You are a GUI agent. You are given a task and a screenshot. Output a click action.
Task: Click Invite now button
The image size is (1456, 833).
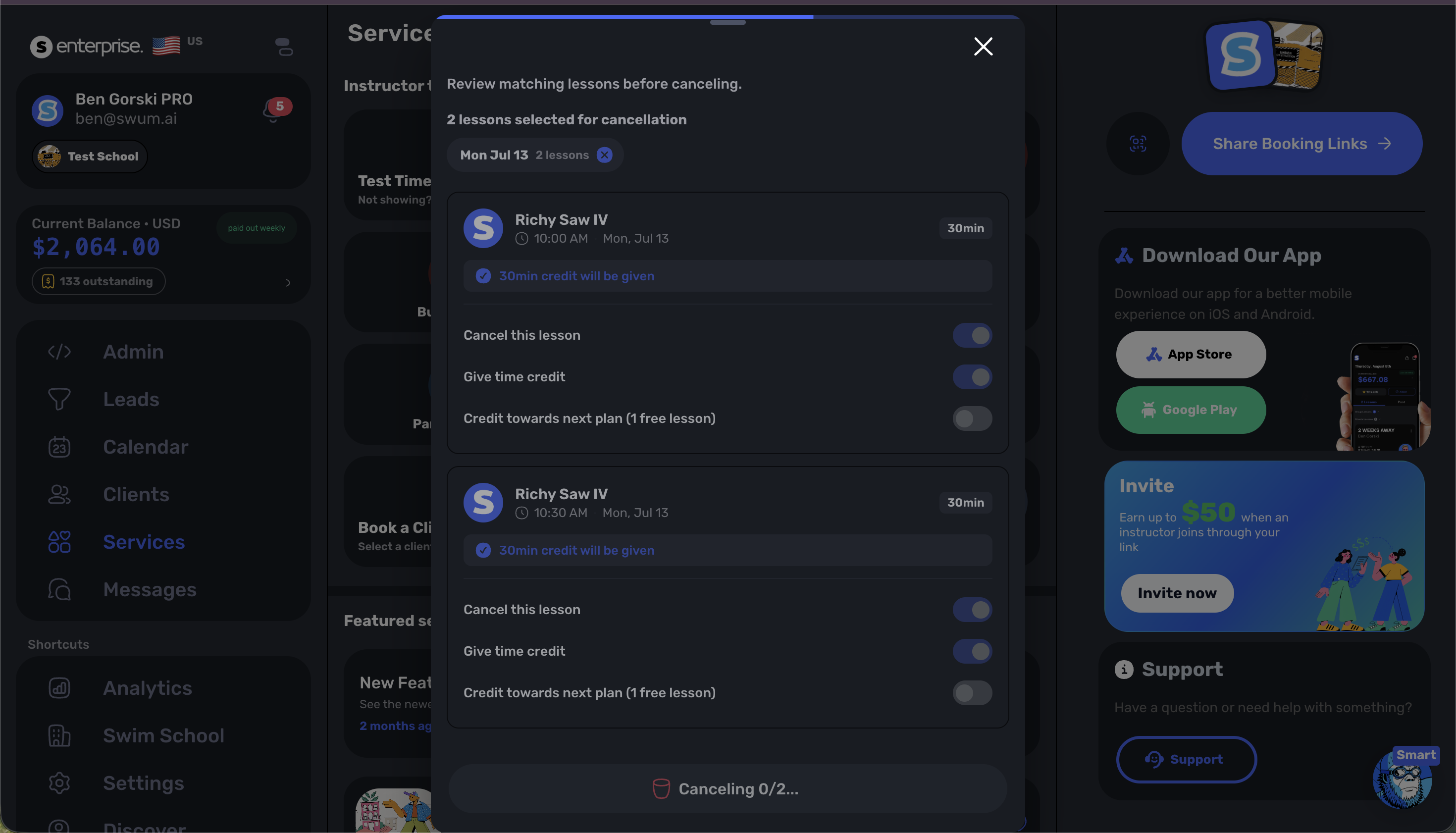tap(1177, 593)
